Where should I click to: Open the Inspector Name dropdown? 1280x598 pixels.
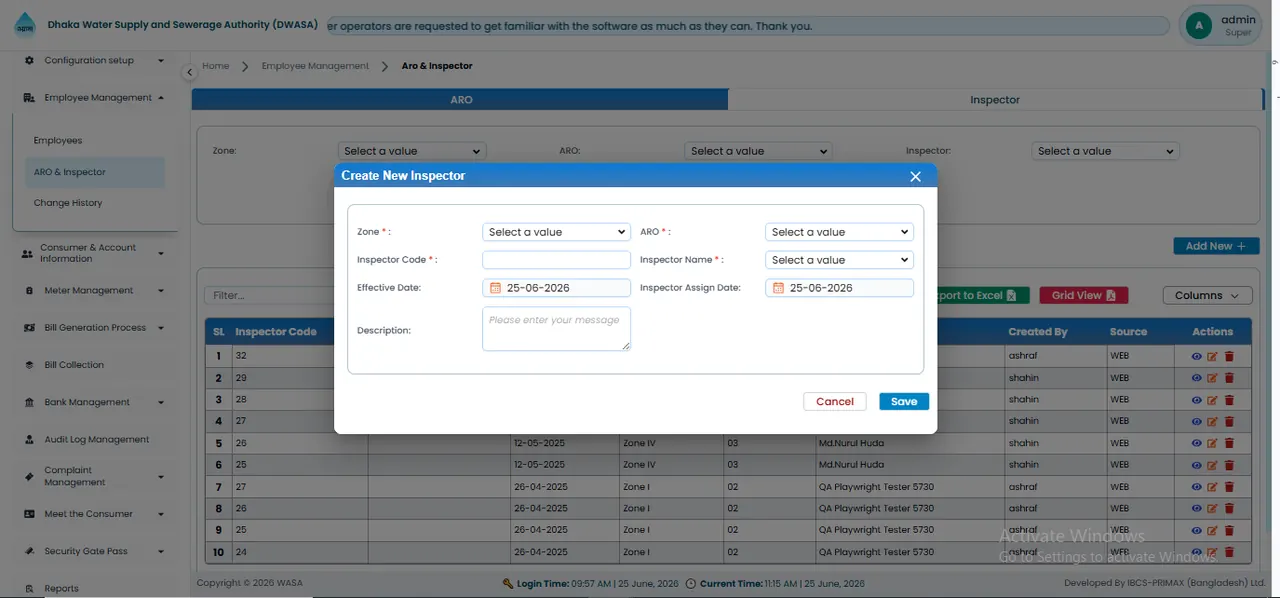tap(839, 260)
